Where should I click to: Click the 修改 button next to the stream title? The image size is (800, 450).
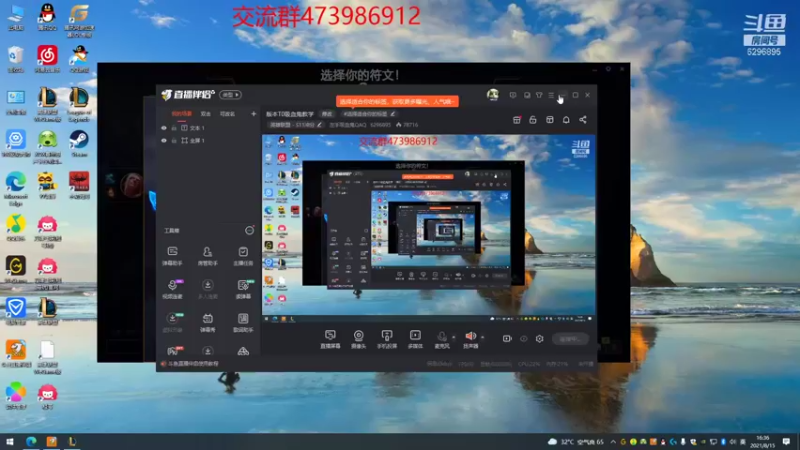327,114
